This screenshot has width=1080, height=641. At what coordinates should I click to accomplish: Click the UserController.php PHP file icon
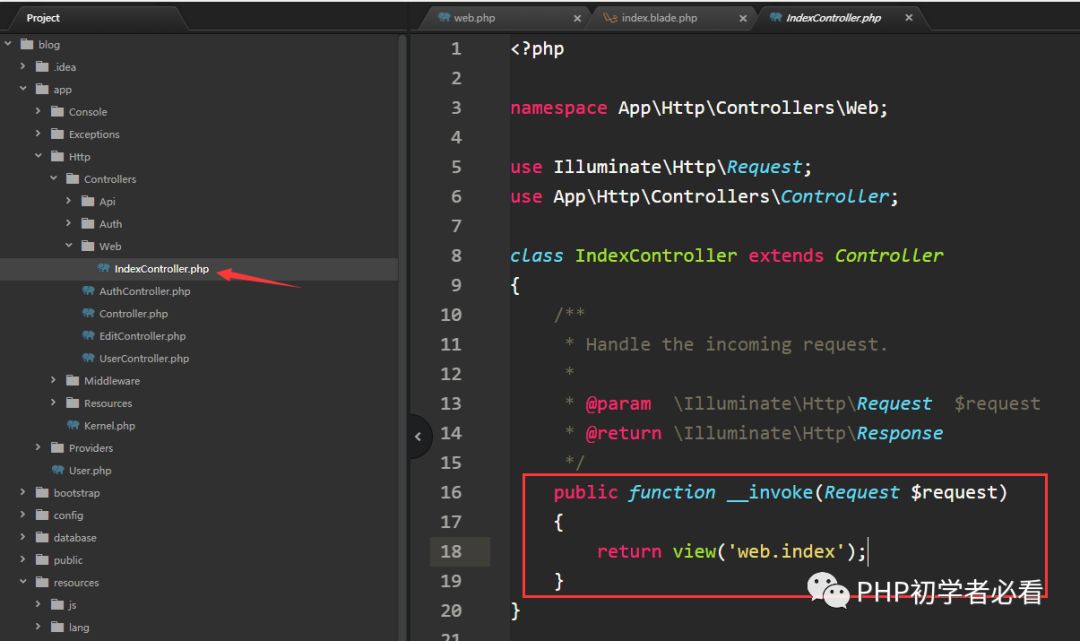click(x=88, y=358)
